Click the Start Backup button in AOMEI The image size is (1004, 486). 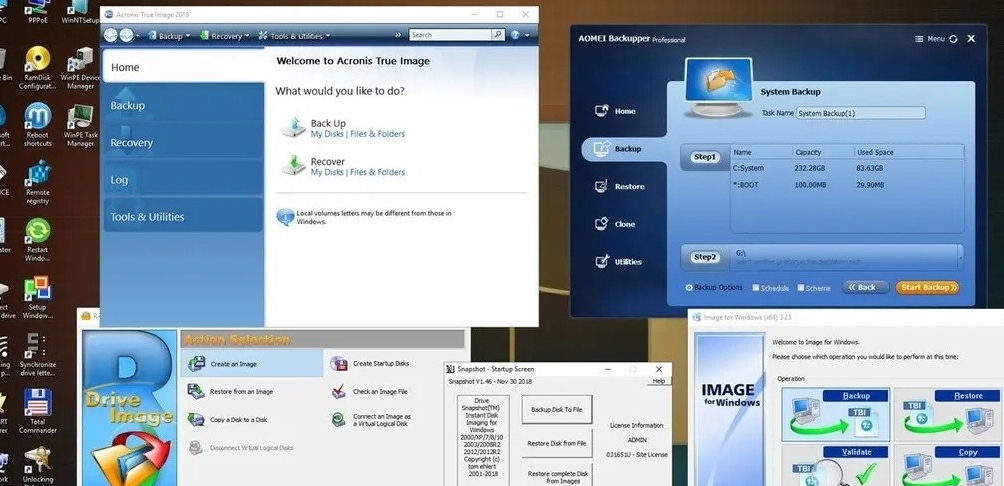[x=927, y=288]
